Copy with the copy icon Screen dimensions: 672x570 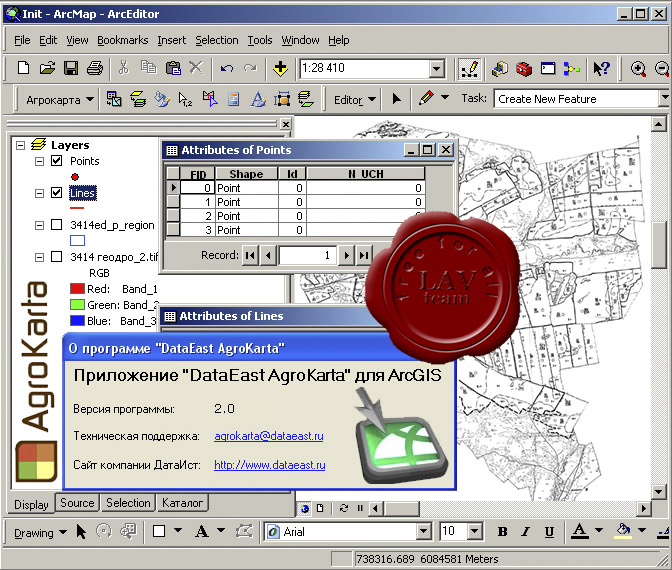point(148,68)
